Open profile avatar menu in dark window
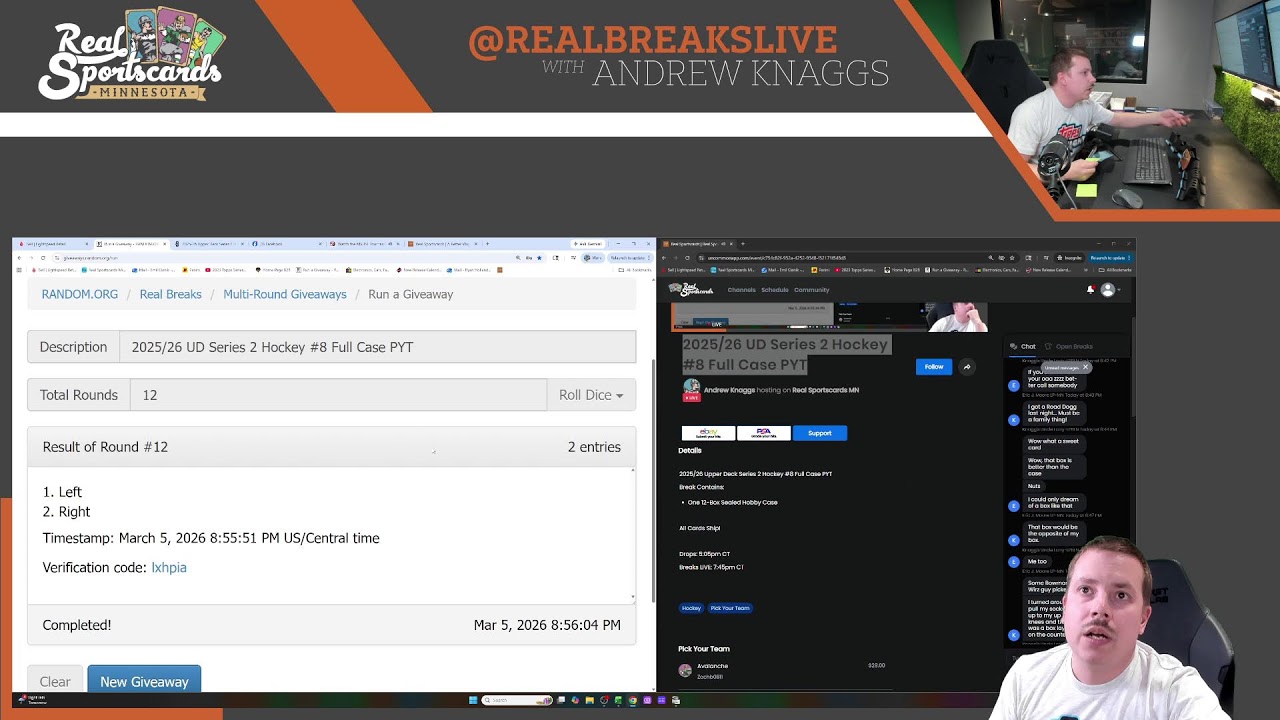 (1108, 290)
